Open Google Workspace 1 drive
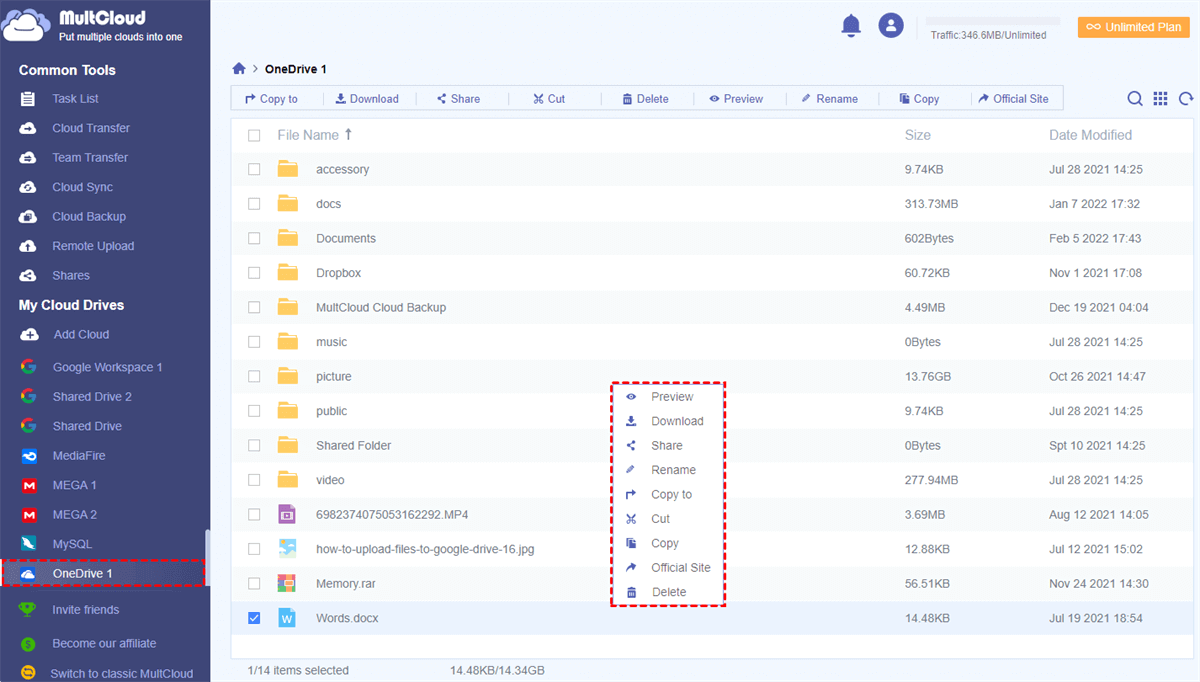This screenshot has width=1200, height=682. (107, 367)
